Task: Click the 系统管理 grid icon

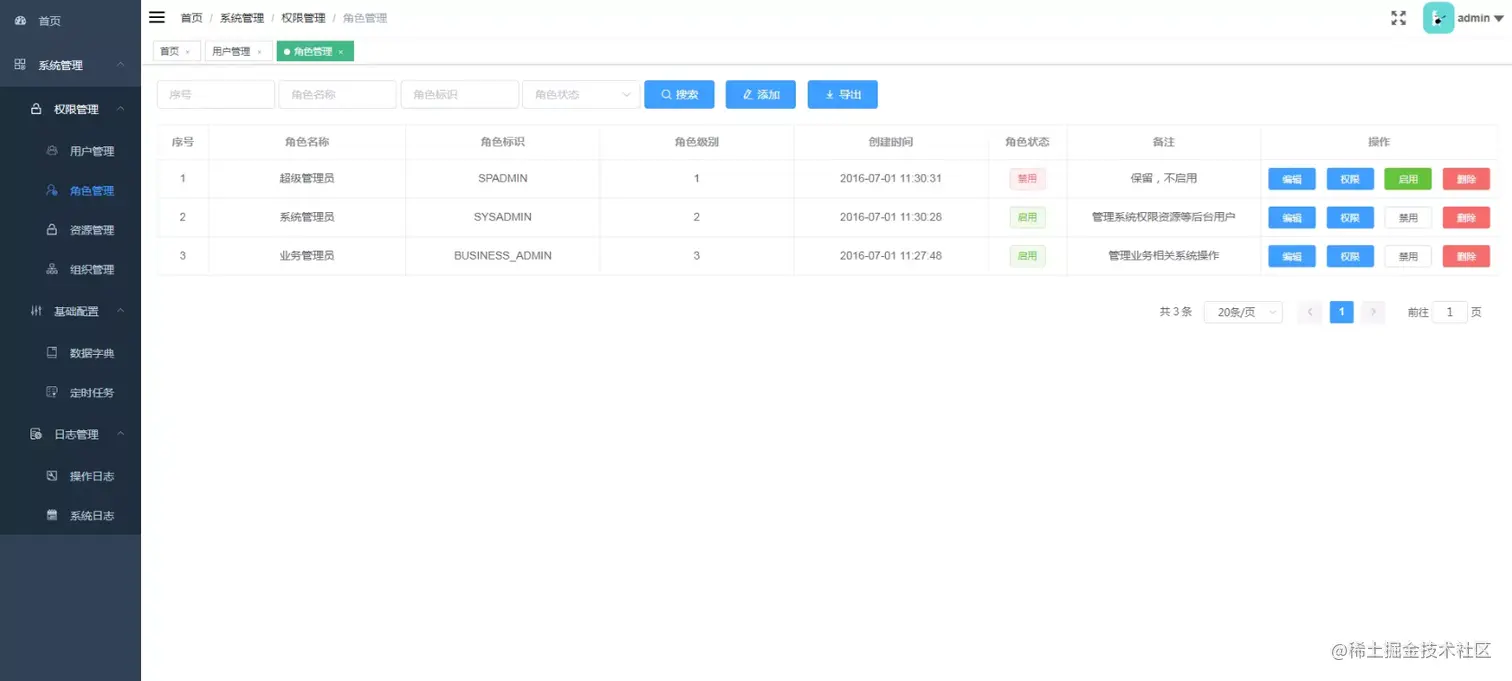Action: 20,65
